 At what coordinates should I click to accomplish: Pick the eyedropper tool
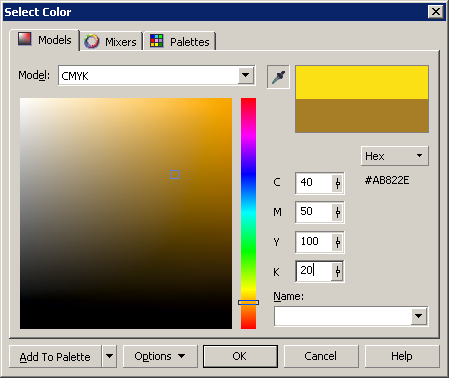pyautogui.click(x=278, y=77)
